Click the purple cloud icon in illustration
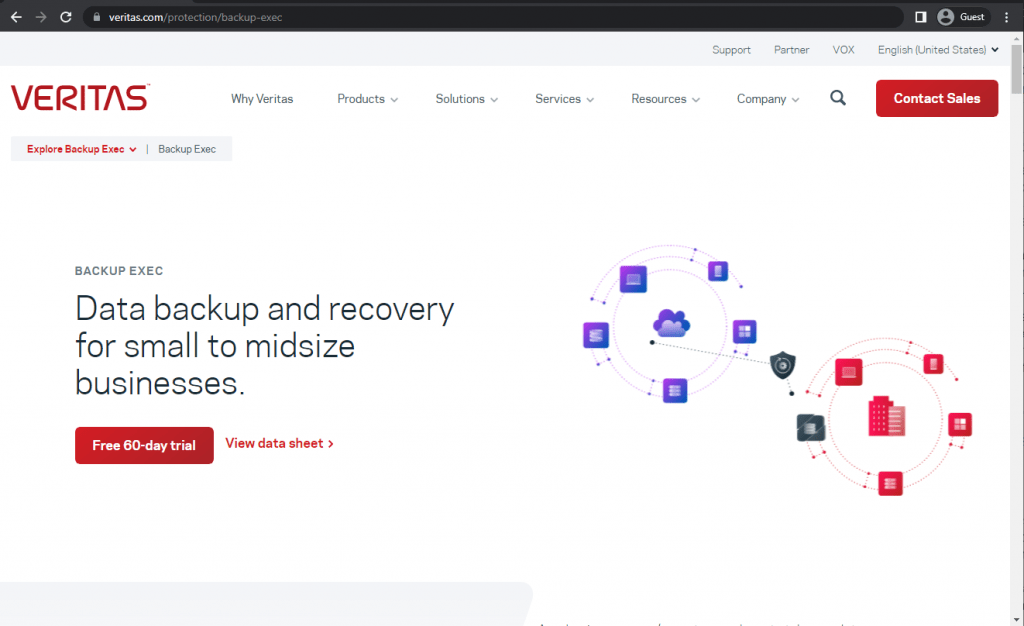The height and width of the screenshot is (626, 1024). pos(671,322)
